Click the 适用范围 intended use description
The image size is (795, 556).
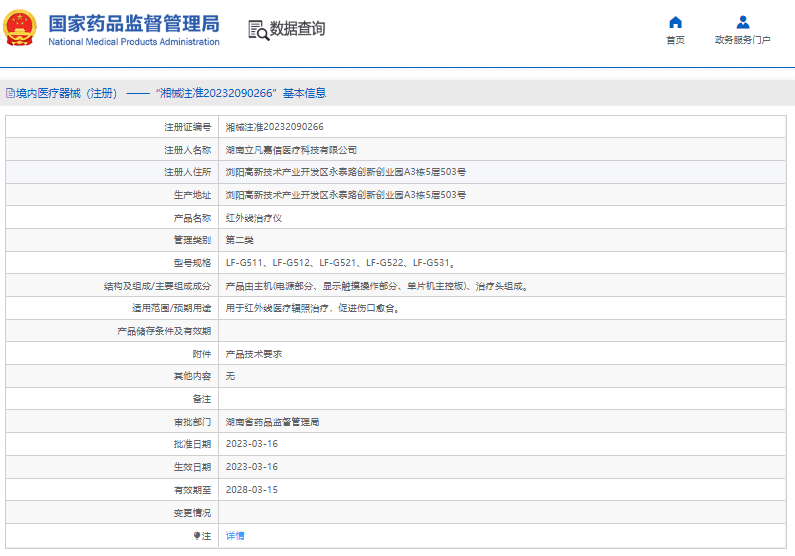313,308
